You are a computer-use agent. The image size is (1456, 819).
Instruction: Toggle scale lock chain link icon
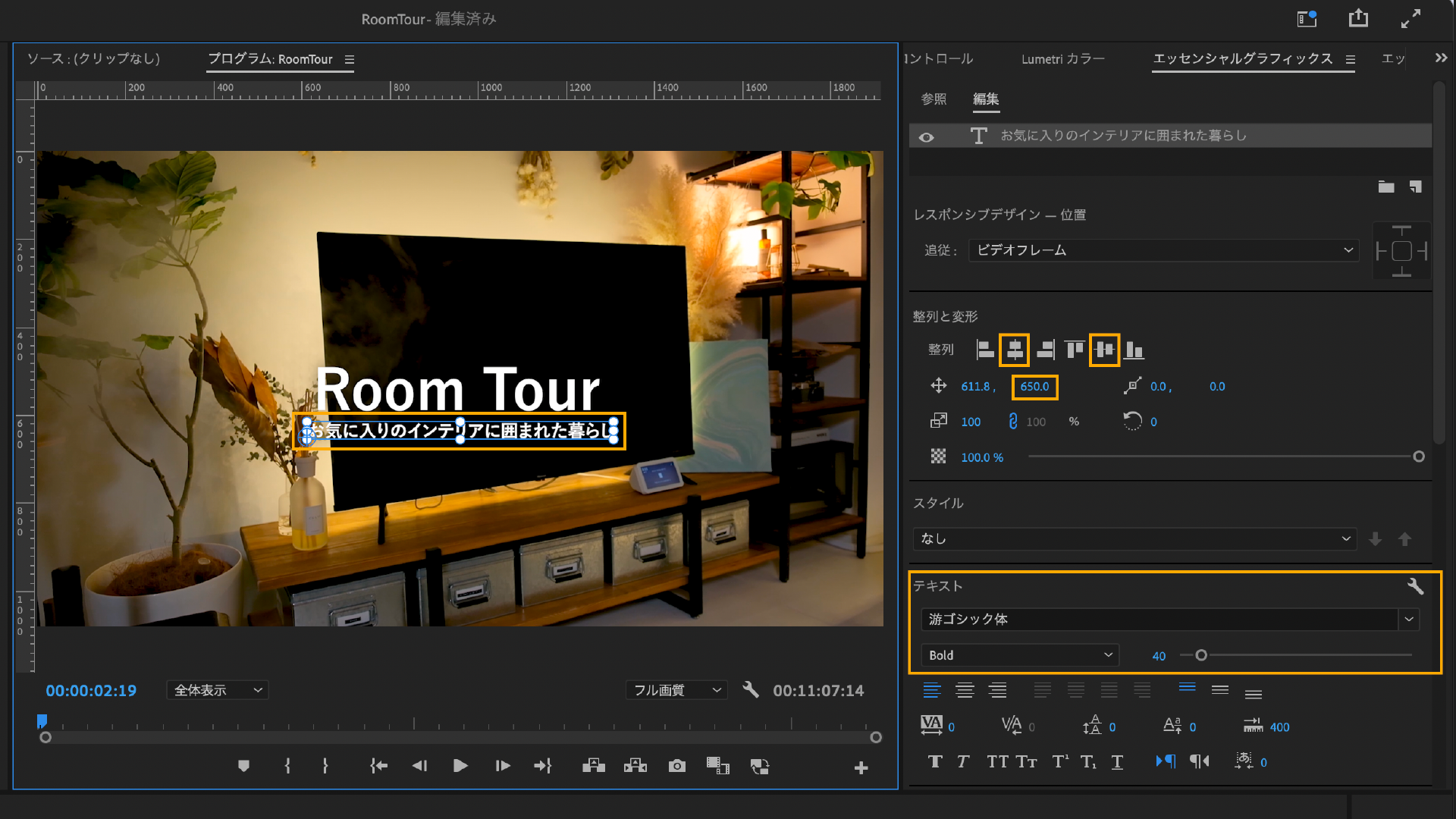click(x=1012, y=422)
